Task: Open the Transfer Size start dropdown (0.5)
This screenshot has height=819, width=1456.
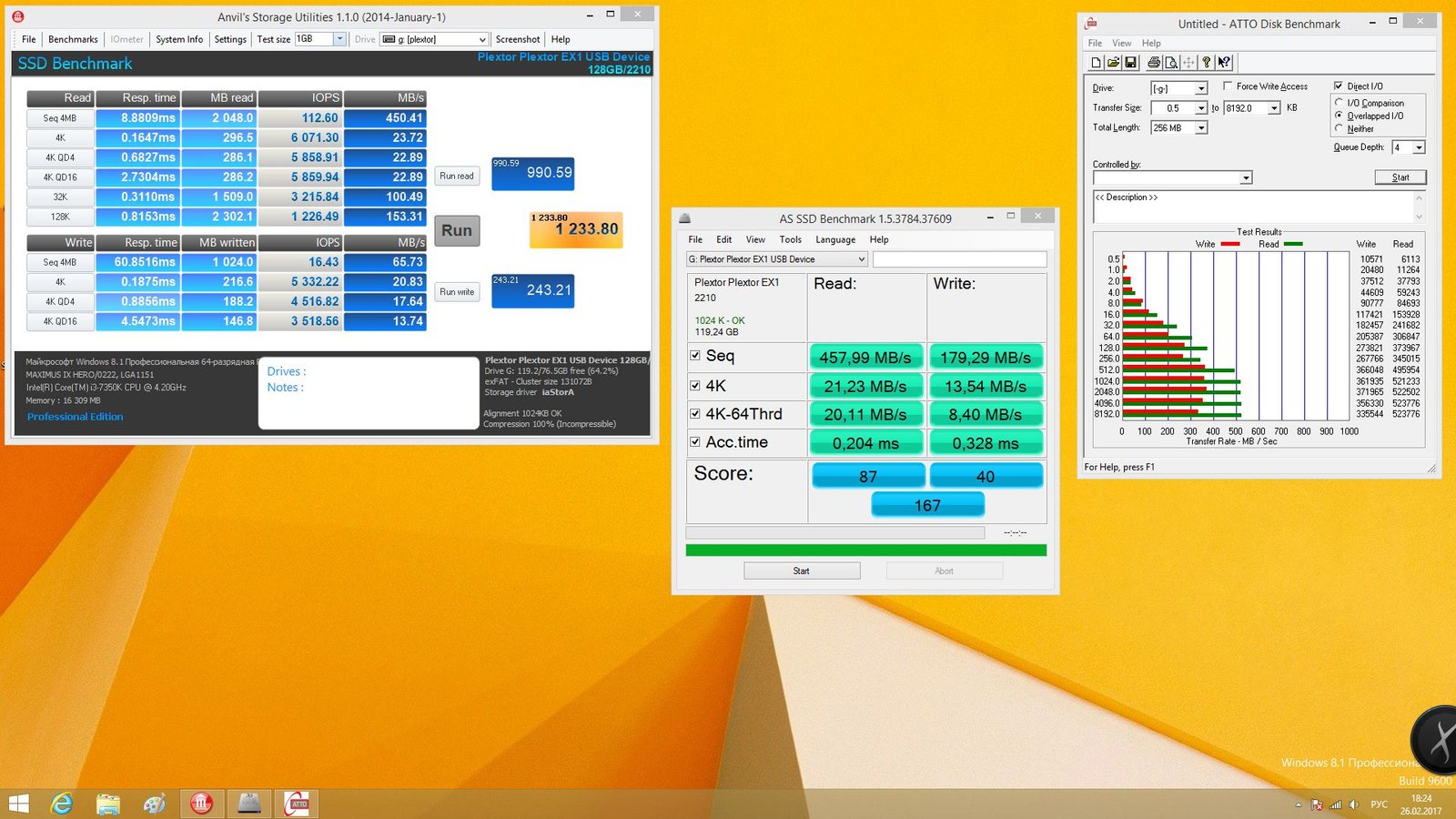Action: pos(1201,108)
